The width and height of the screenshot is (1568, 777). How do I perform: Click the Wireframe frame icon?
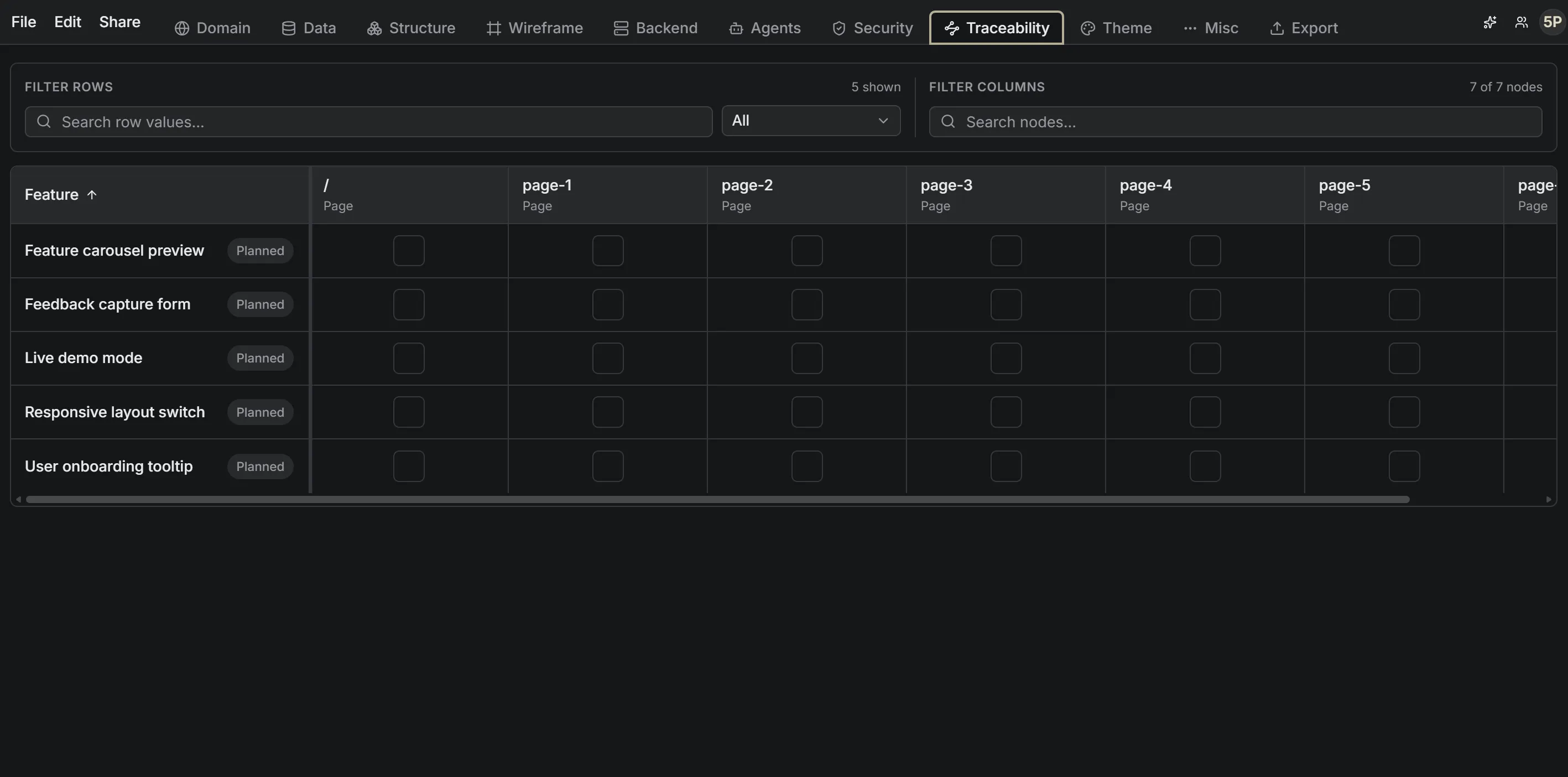coord(494,29)
